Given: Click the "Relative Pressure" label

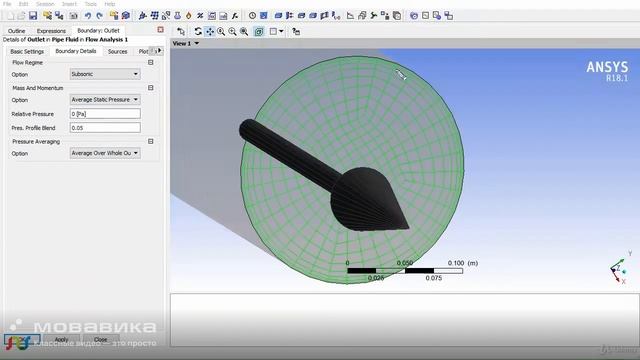Looking at the screenshot, I should [33, 114].
